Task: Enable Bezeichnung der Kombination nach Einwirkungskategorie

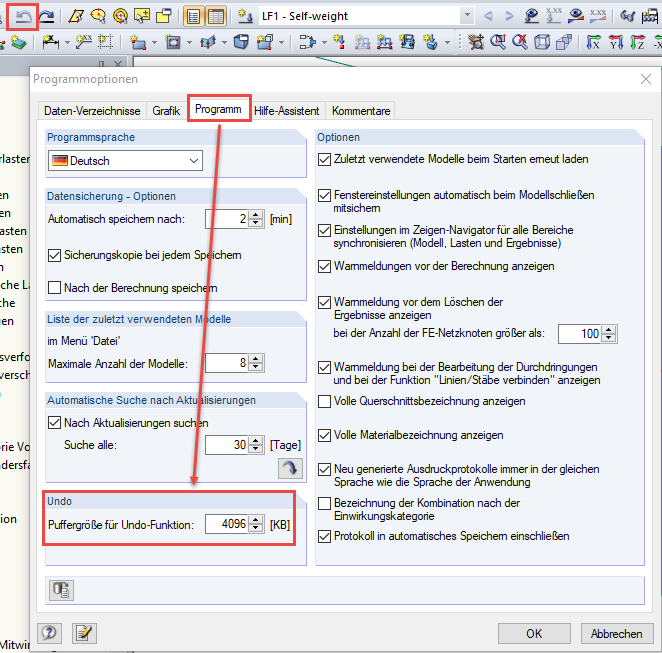Action: click(x=324, y=503)
